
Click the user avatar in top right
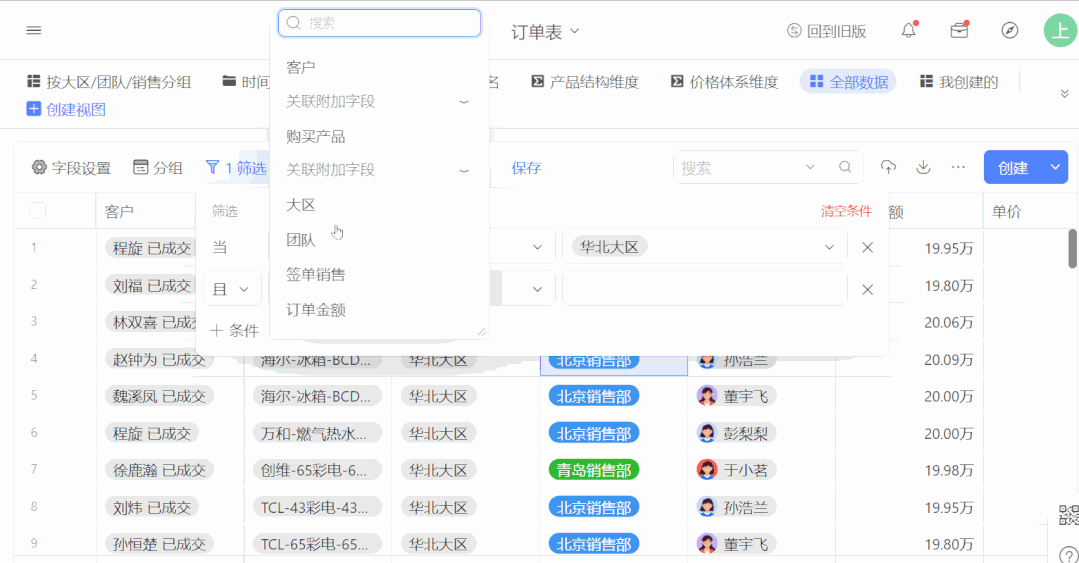[1059, 30]
